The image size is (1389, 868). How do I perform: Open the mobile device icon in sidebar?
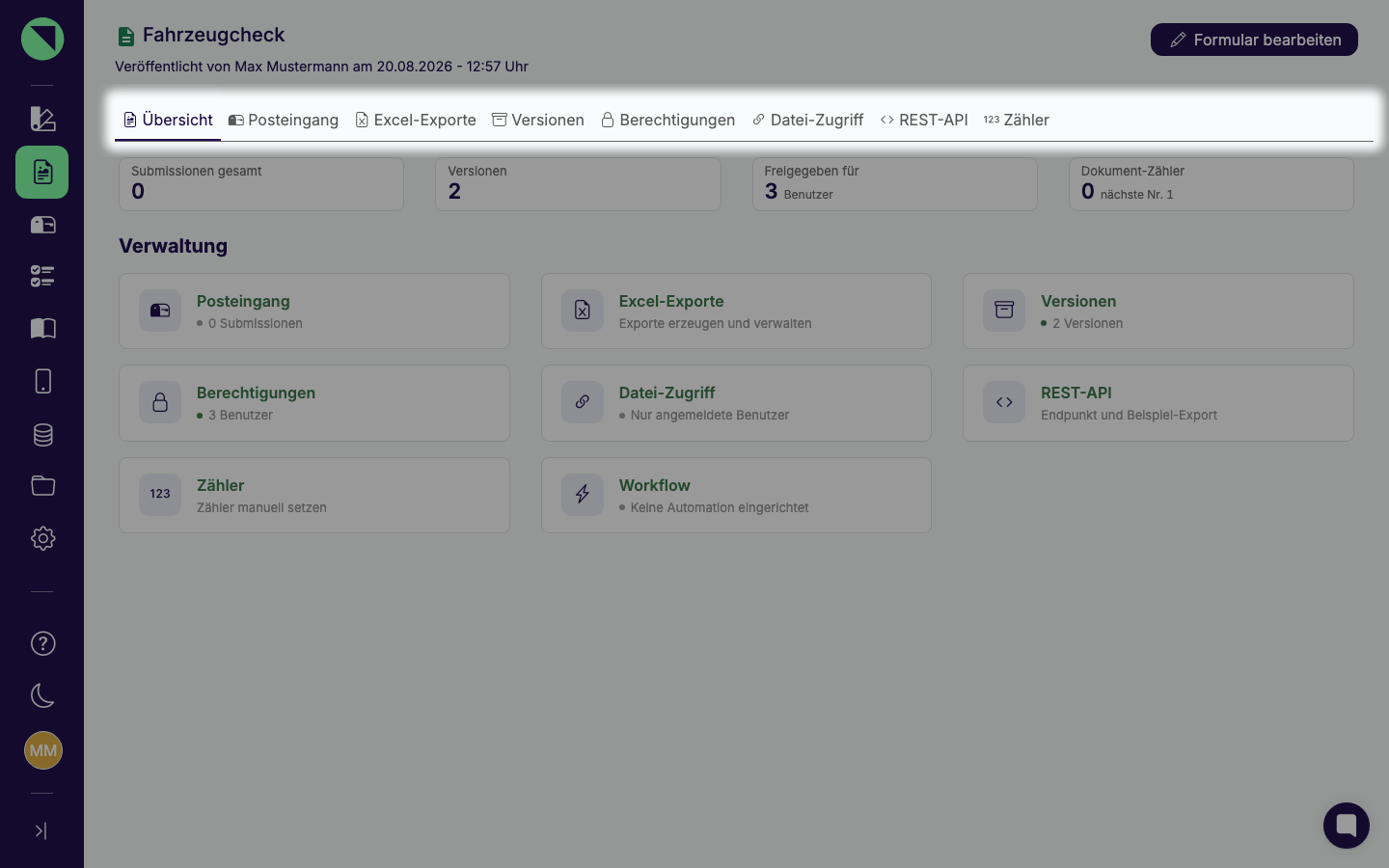pyautogui.click(x=42, y=381)
